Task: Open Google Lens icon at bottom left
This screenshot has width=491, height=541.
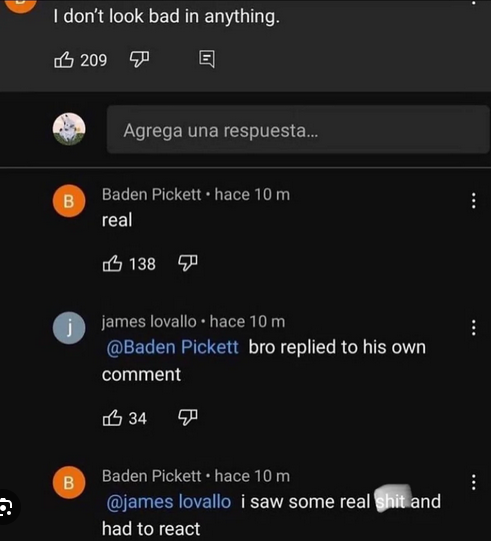Action: pyautogui.click(x=6, y=507)
